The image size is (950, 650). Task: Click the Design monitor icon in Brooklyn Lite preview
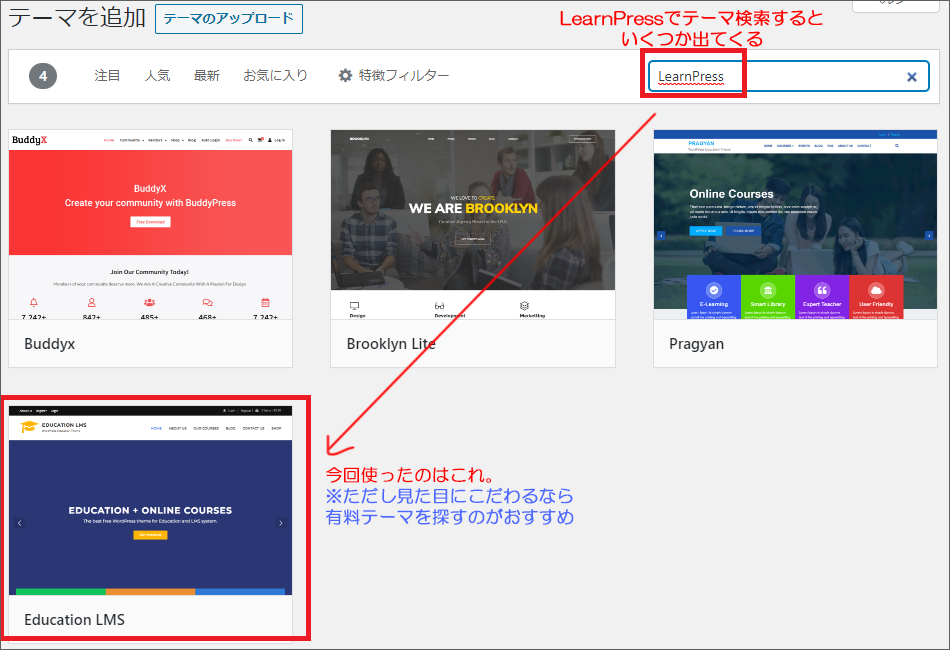(353, 305)
